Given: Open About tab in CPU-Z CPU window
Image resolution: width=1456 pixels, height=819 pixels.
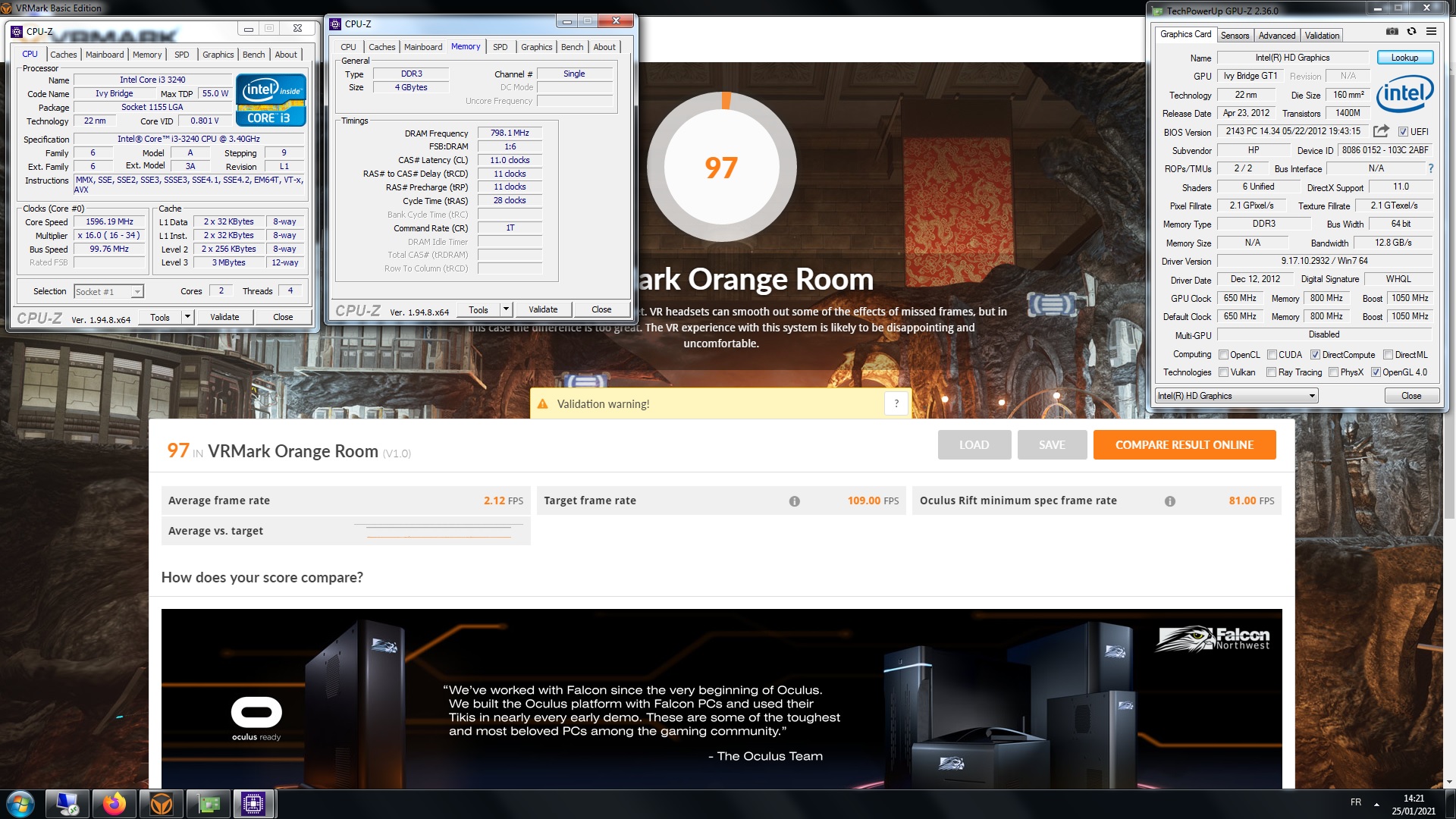Looking at the screenshot, I should pos(286,55).
